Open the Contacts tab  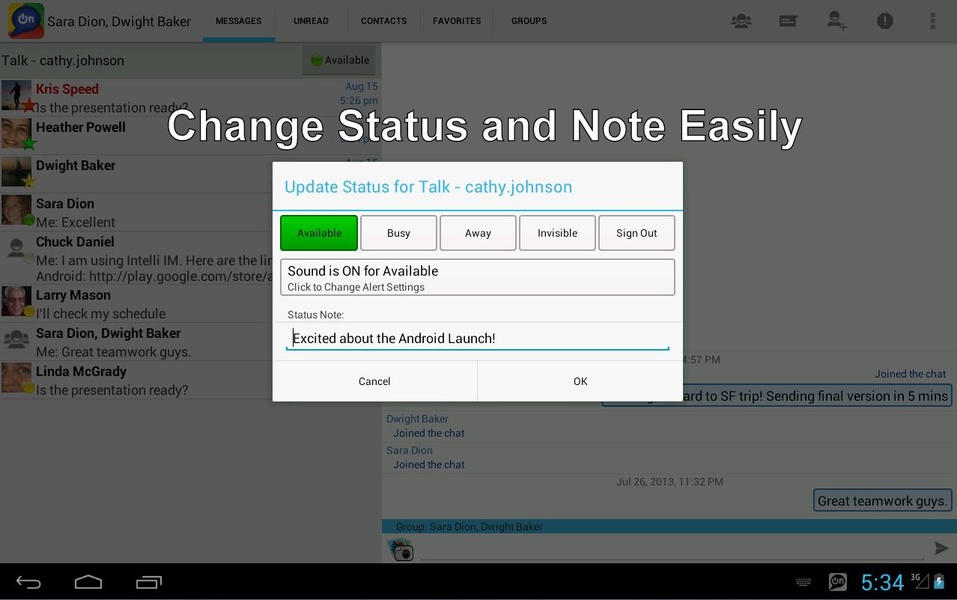384,21
